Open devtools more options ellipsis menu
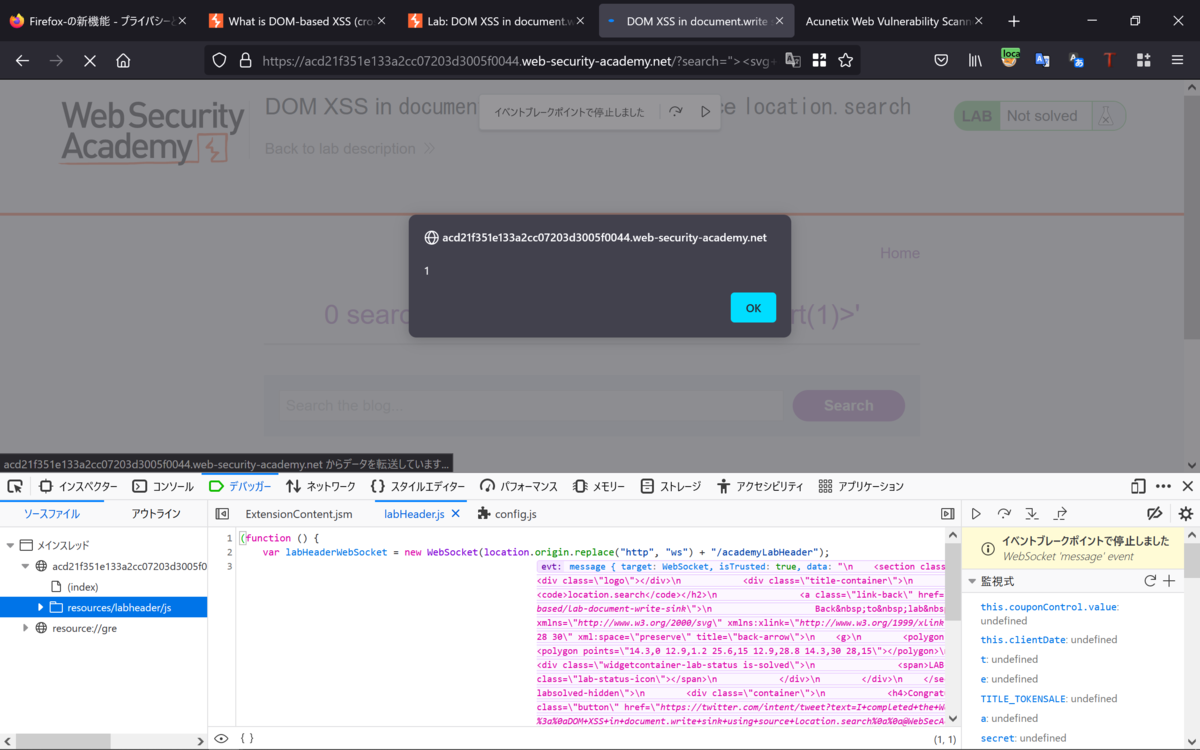The image size is (1200, 750). click(x=1163, y=486)
